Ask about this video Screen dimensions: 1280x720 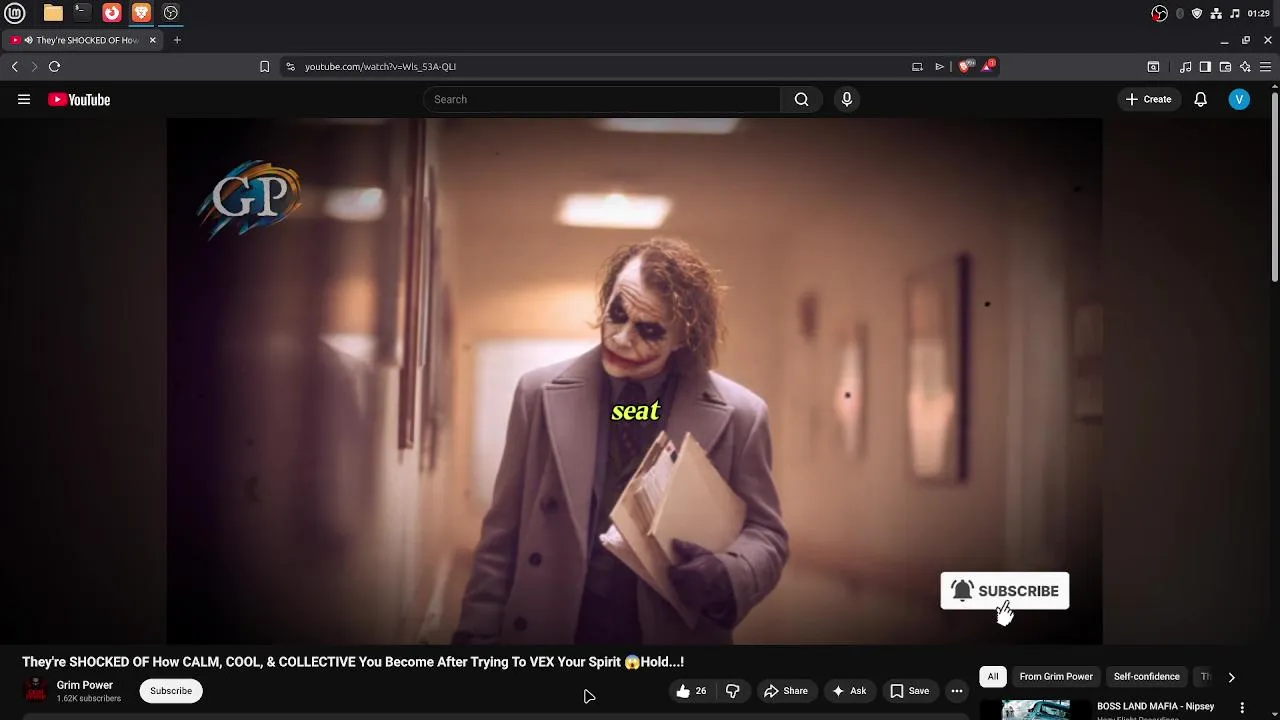tap(849, 691)
